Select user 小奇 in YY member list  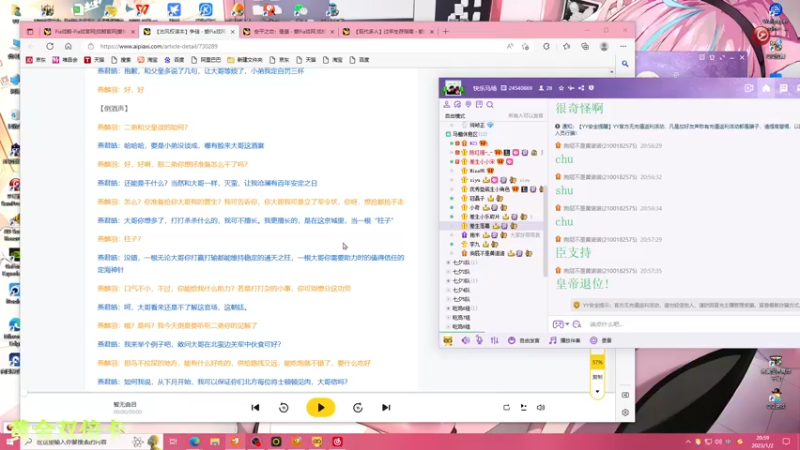tap(474, 208)
